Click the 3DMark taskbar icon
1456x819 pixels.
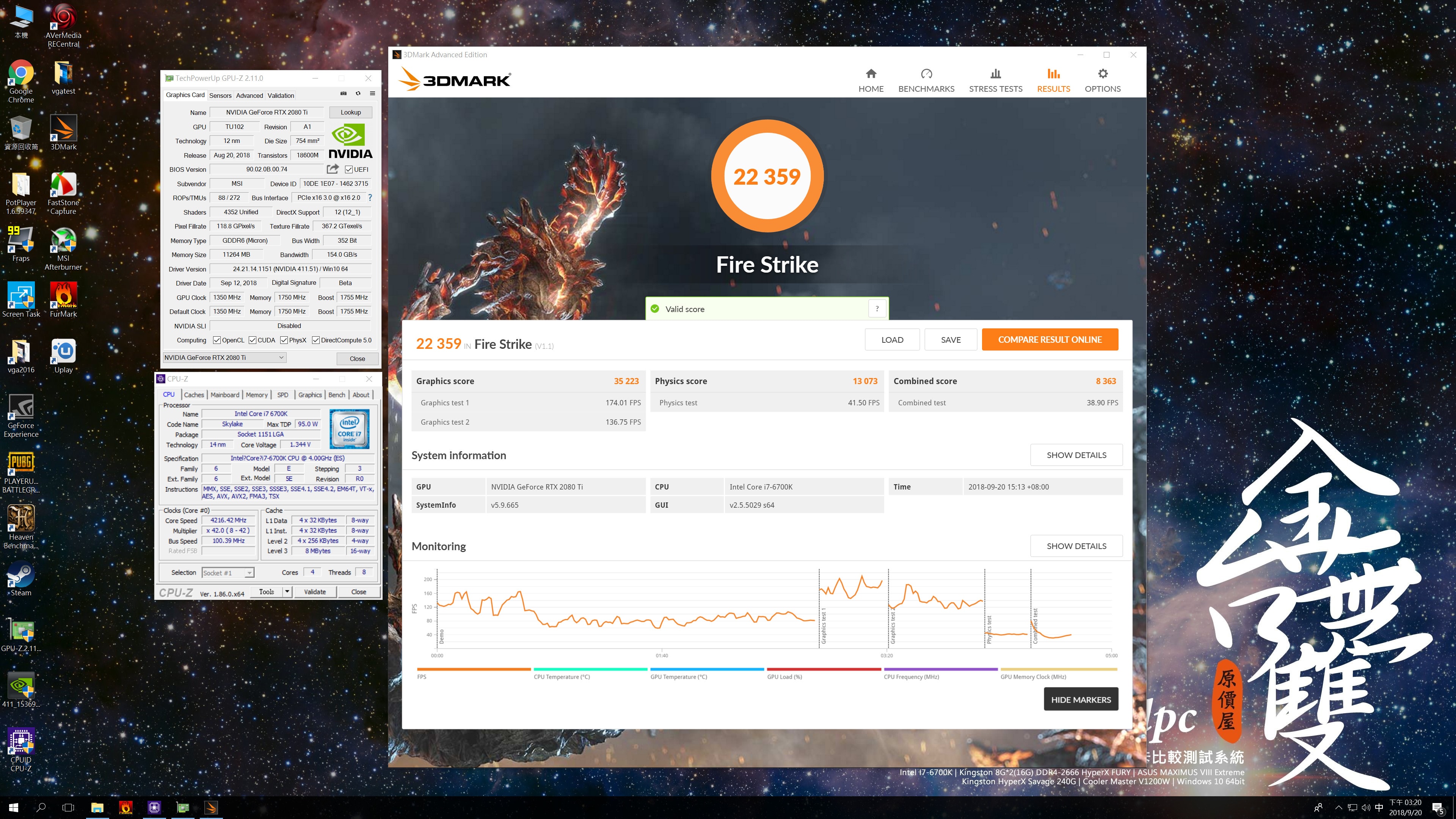211,807
